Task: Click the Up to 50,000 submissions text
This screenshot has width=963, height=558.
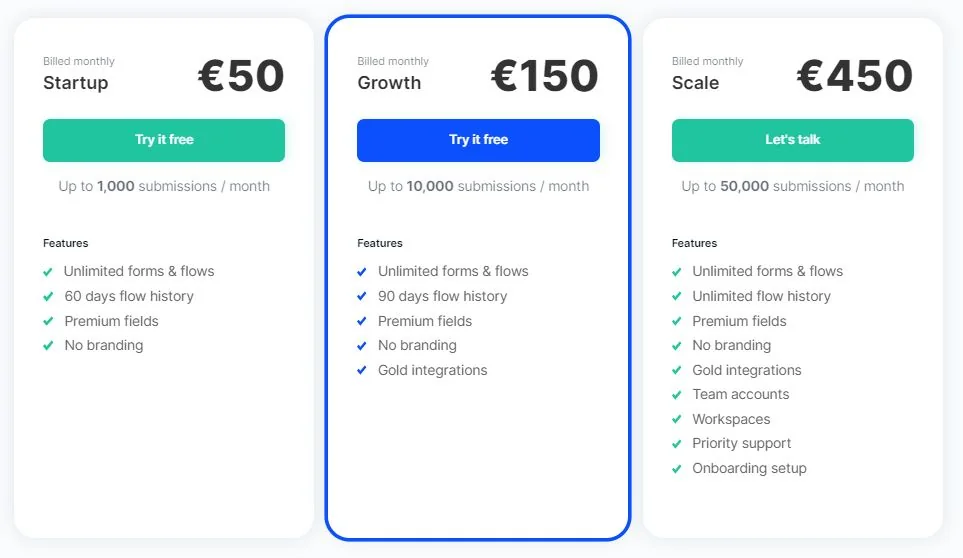Action: [792, 186]
